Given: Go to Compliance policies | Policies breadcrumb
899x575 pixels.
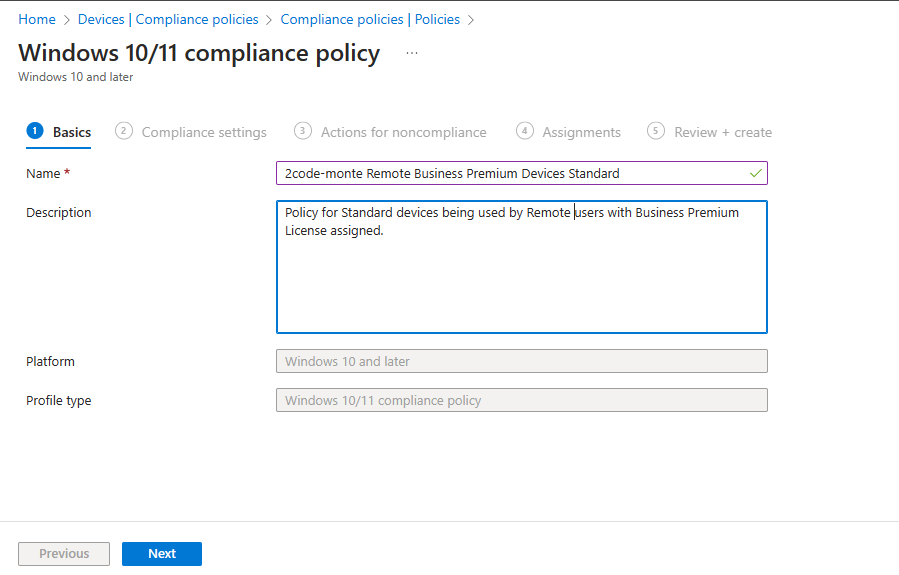Looking at the screenshot, I should click(370, 19).
